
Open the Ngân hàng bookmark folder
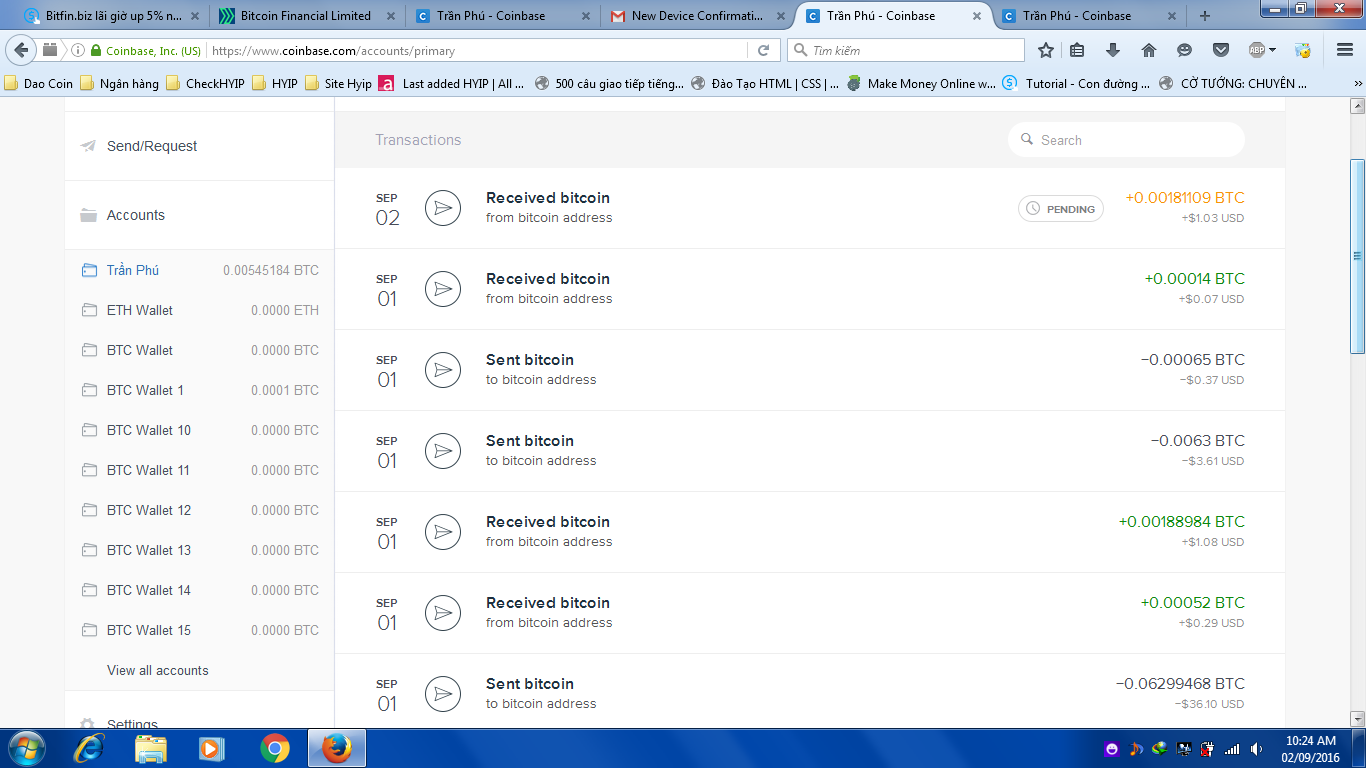coord(119,84)
